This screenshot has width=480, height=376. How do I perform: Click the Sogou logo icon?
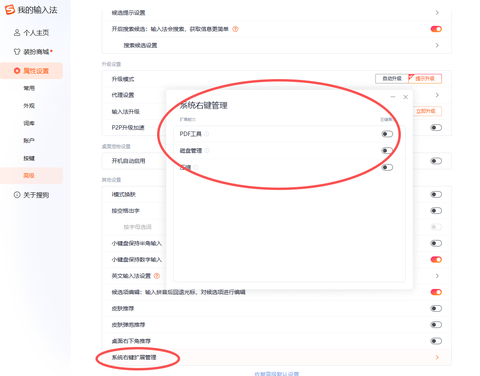pos(10,10)
